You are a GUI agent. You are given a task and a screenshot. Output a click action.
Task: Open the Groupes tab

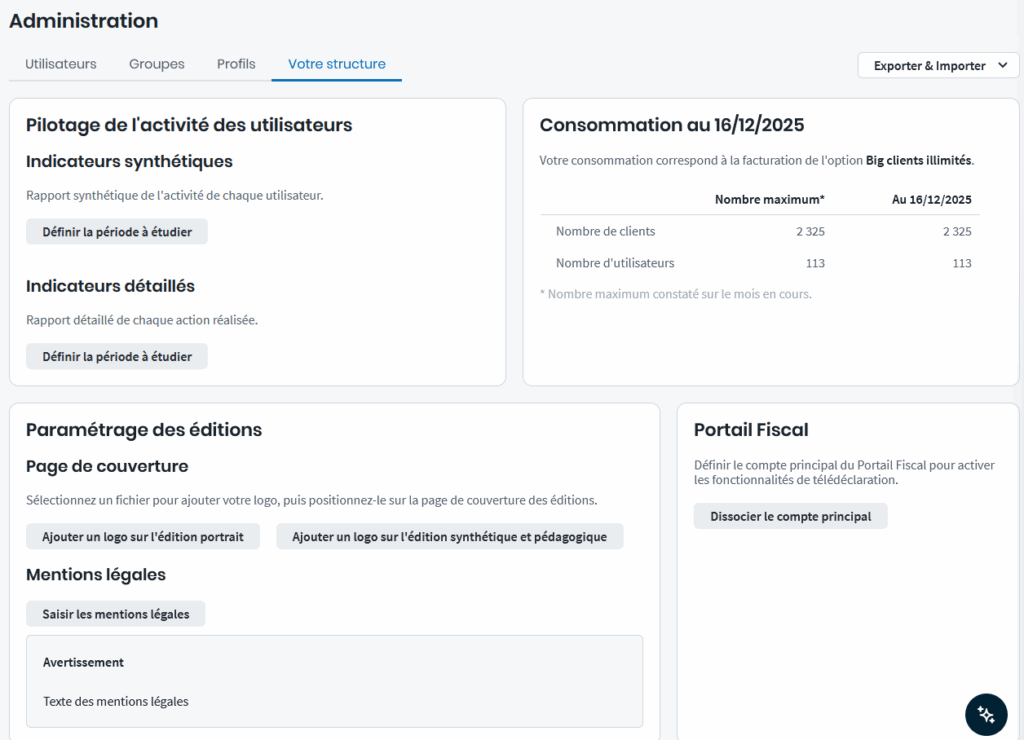coord(157,64)
